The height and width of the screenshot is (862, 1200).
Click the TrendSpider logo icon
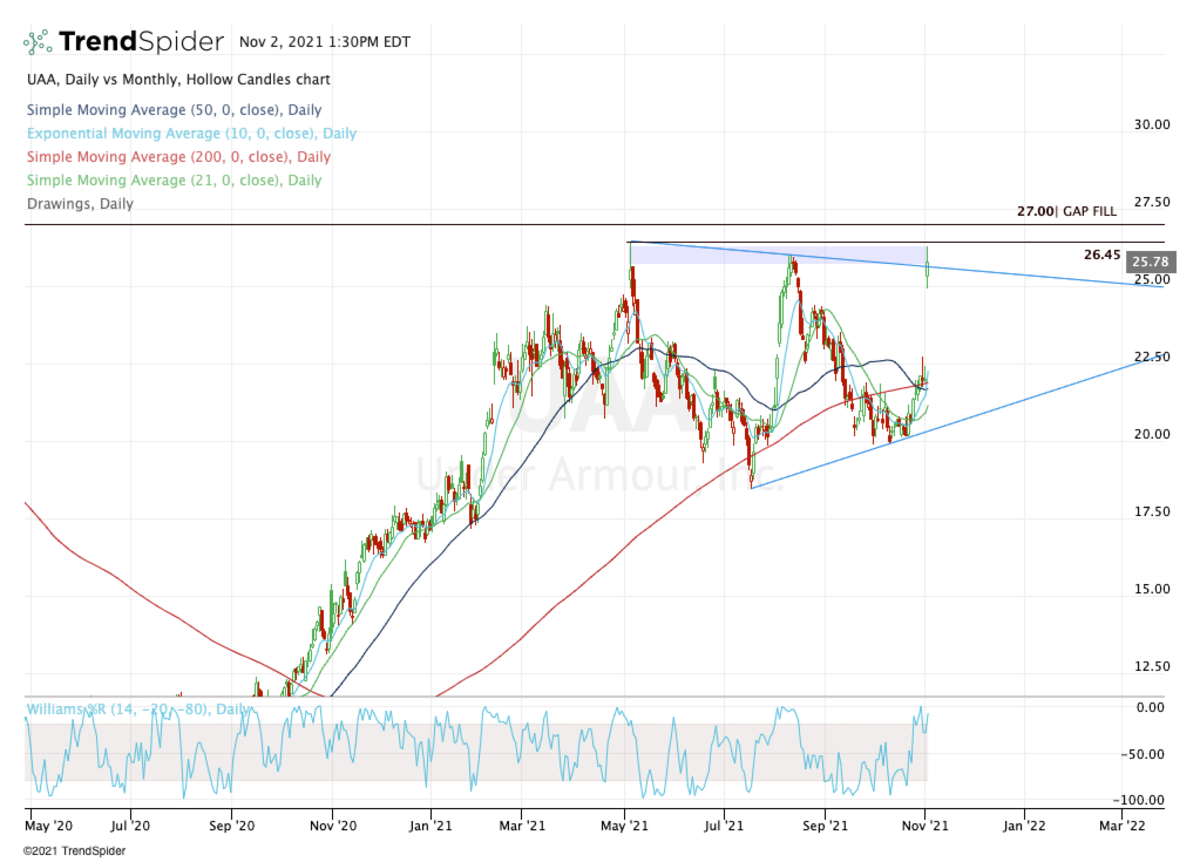(x=38, y=42)
